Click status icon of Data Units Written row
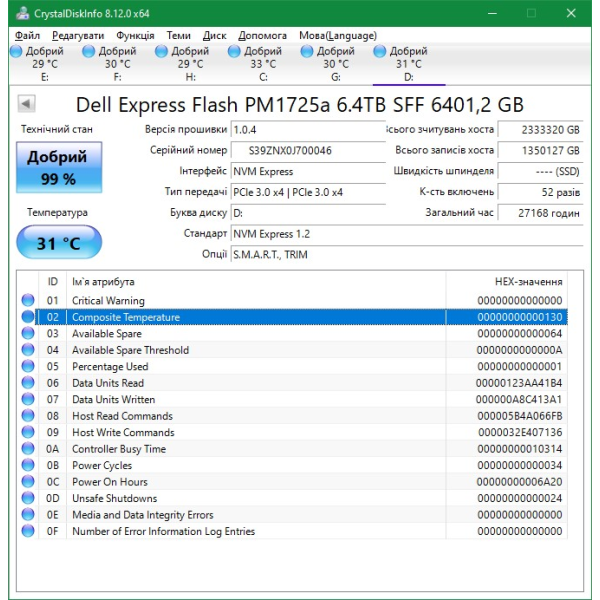 (28, 399)
